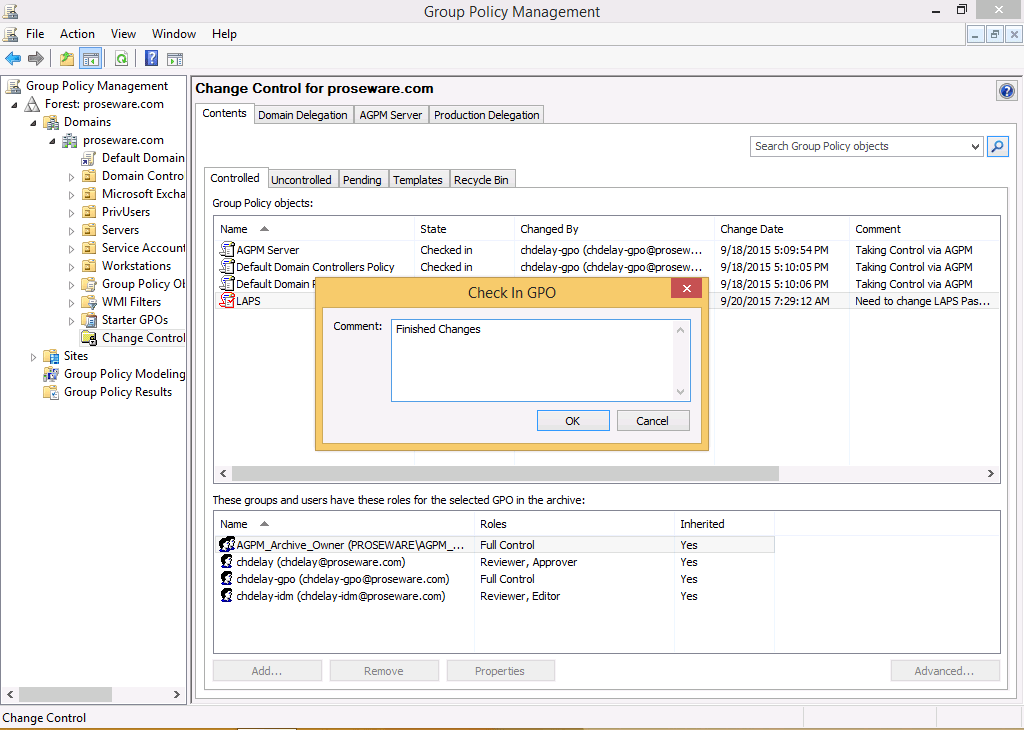Select the checked-out LAPS GPO icon
The width and height of the screenshot is (1024, 730).
(x=227, y=301)
